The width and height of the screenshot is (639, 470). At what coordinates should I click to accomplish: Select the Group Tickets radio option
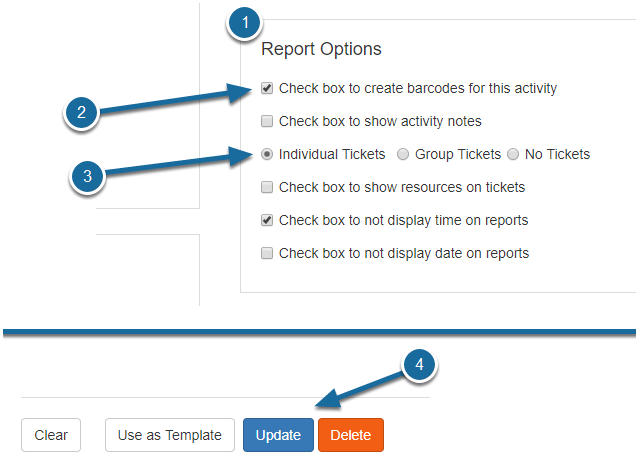click(x=403, y=154)
